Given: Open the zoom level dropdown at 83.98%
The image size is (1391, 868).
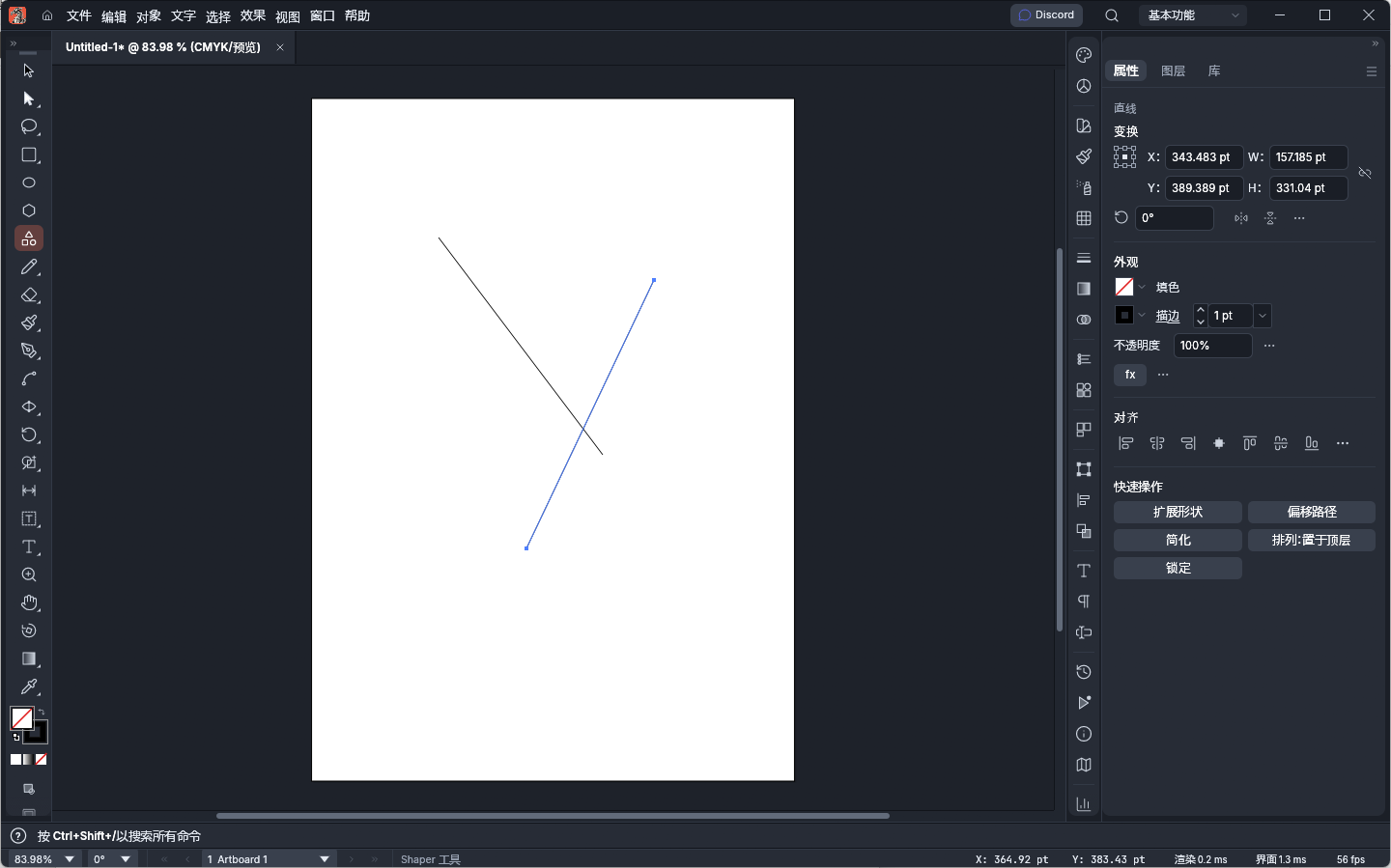Looking at the screenshot, I should (70, 859).
